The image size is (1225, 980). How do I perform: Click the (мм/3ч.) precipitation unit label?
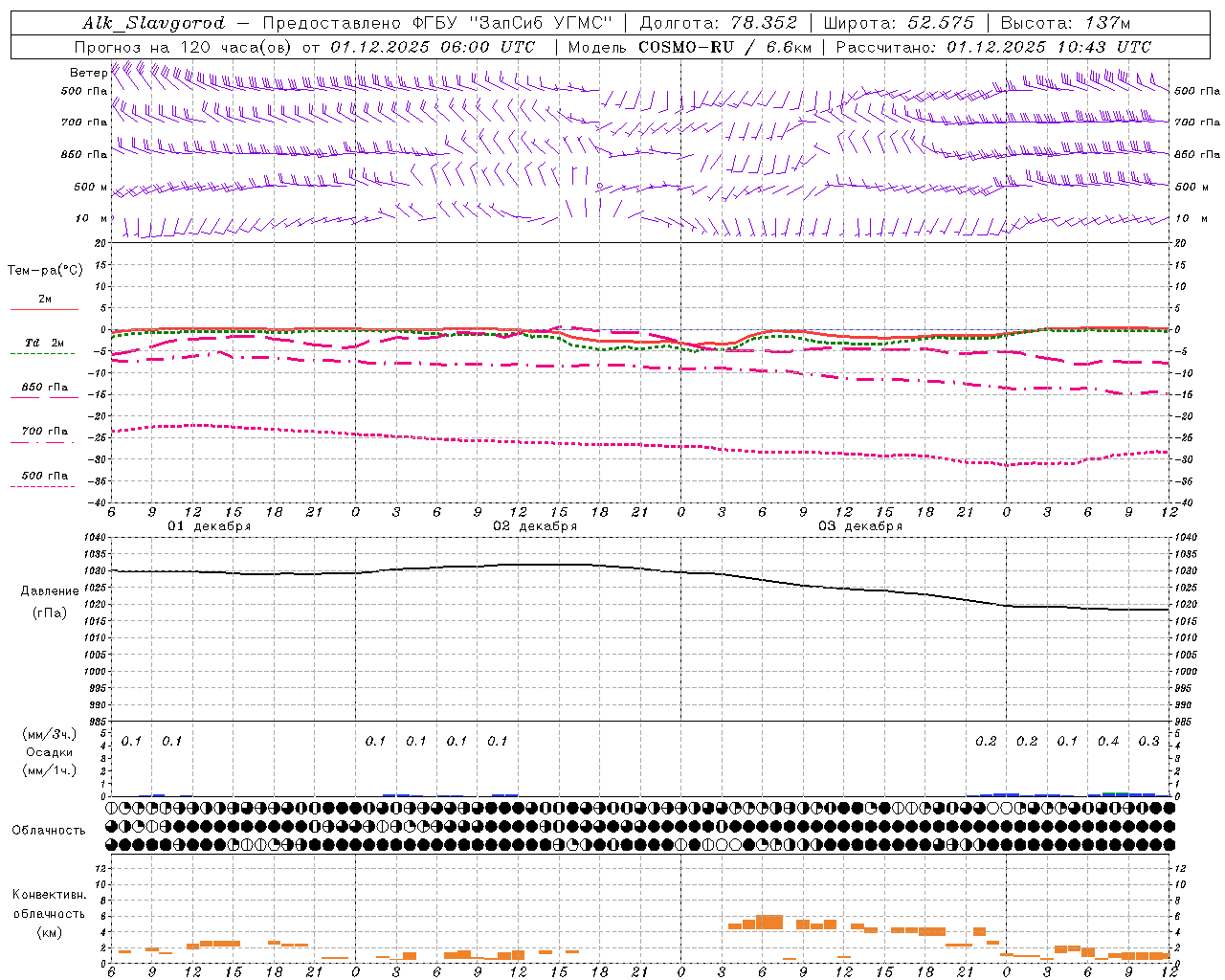50,734
